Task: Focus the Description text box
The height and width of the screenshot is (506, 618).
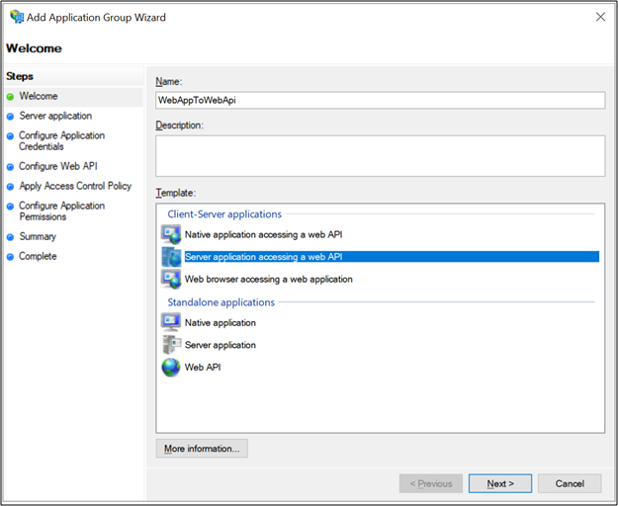Action: 380,155
